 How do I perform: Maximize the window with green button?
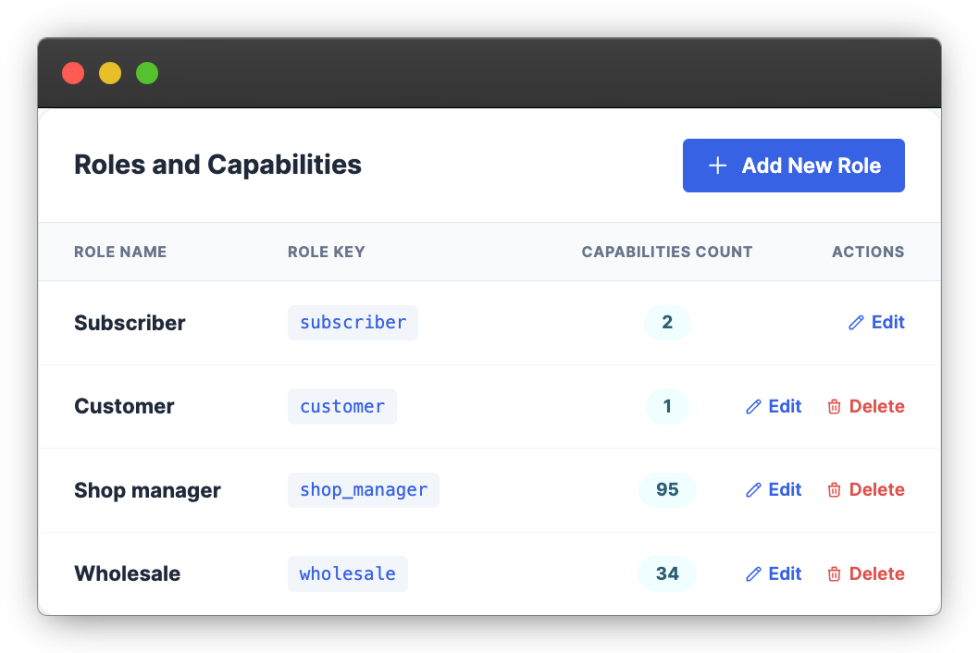coord(147,73)
